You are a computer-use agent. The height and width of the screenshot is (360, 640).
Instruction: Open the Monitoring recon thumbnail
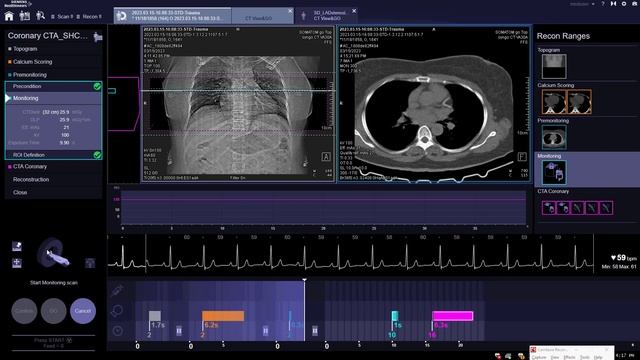point(554,173)
